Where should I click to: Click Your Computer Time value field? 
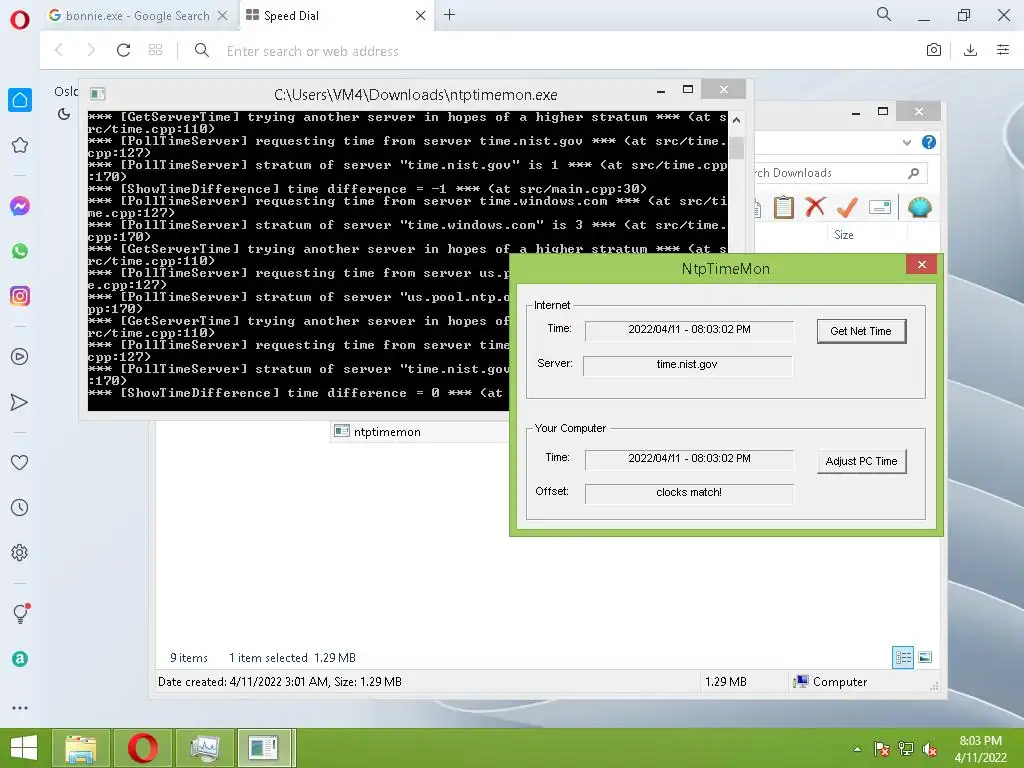[689, 458]
